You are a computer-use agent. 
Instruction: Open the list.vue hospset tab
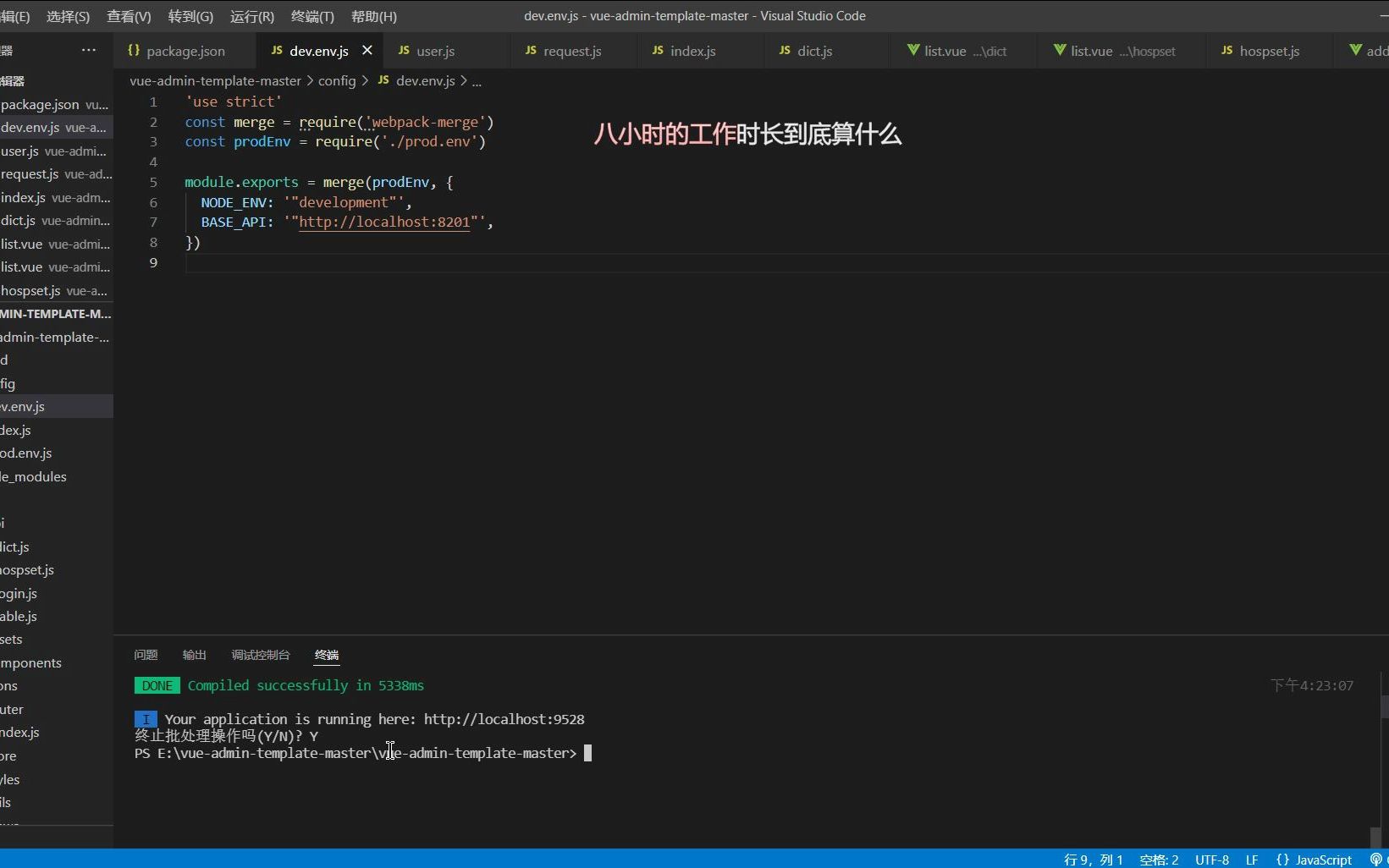[1122, 51]
